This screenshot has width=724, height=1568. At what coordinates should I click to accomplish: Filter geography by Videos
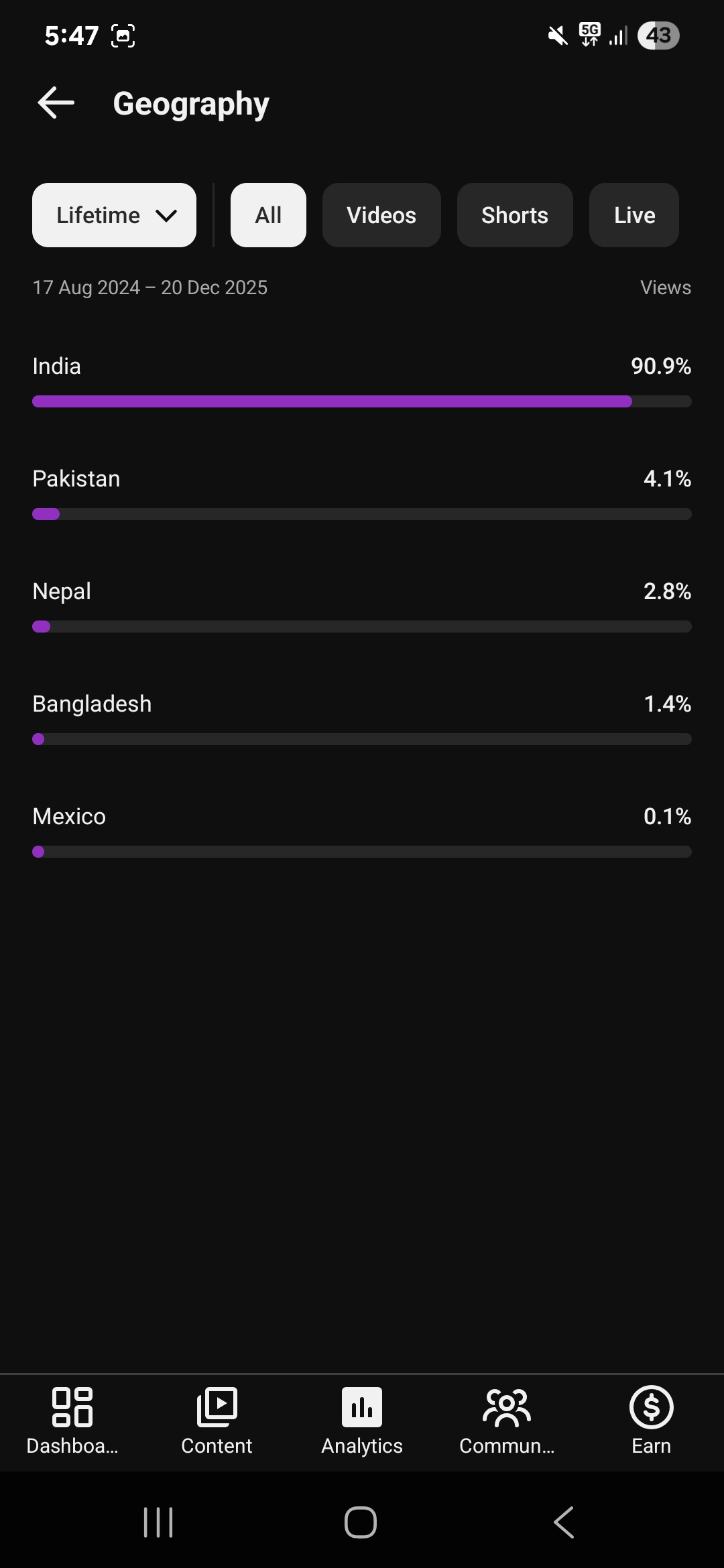381,215
